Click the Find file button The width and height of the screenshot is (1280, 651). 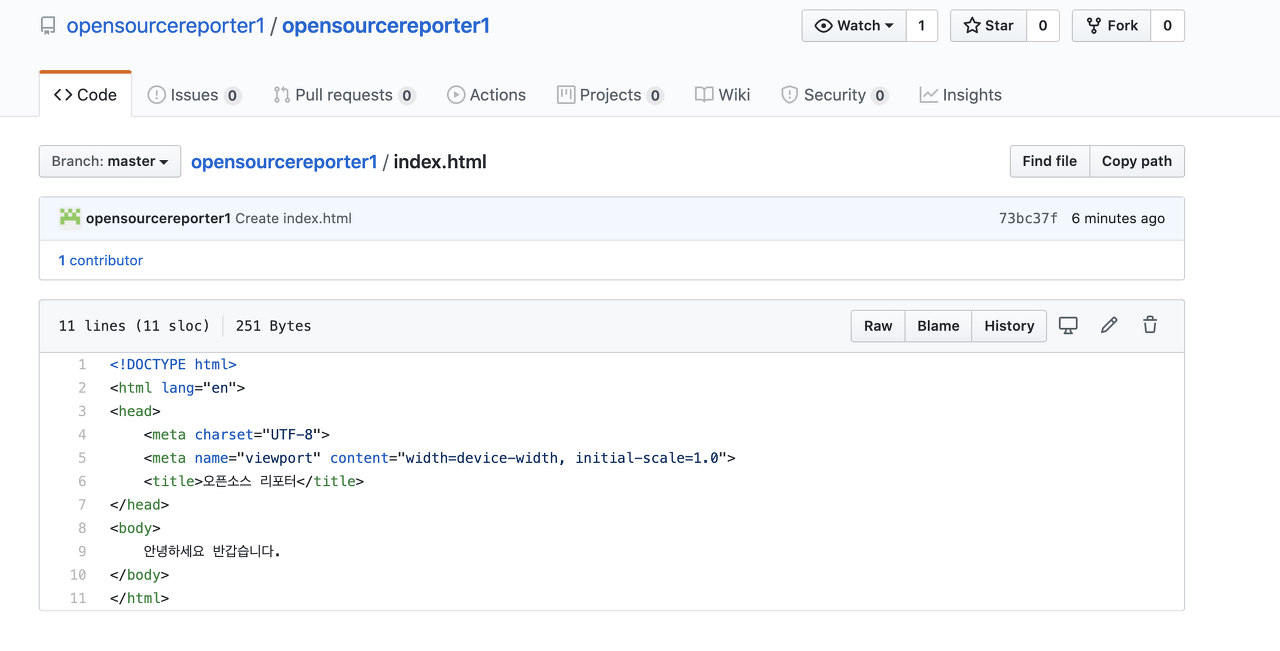[x=1049, y=161]
